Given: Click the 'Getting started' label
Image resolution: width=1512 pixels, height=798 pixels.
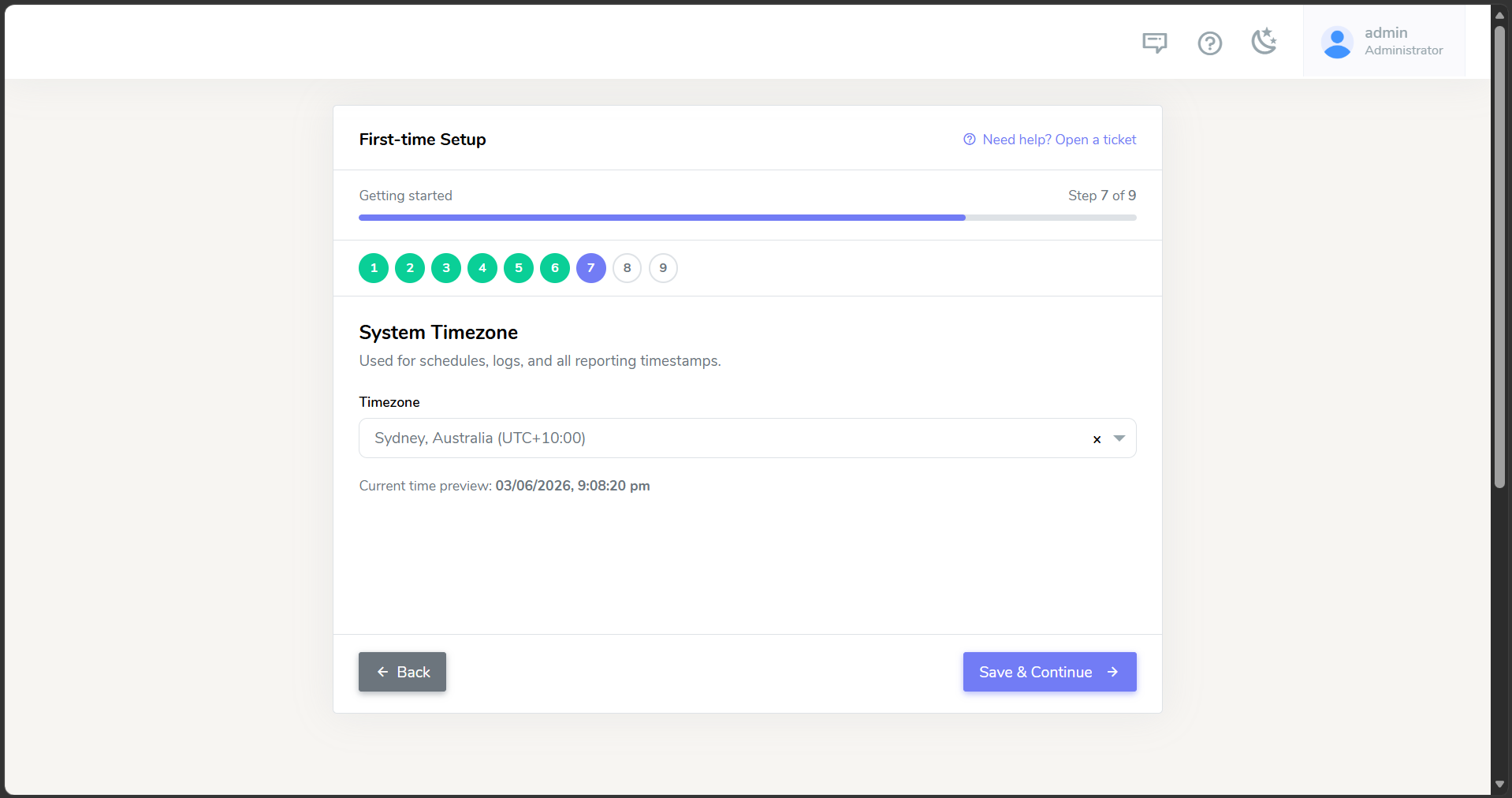Looking at the screenshot, I should 406,196.
